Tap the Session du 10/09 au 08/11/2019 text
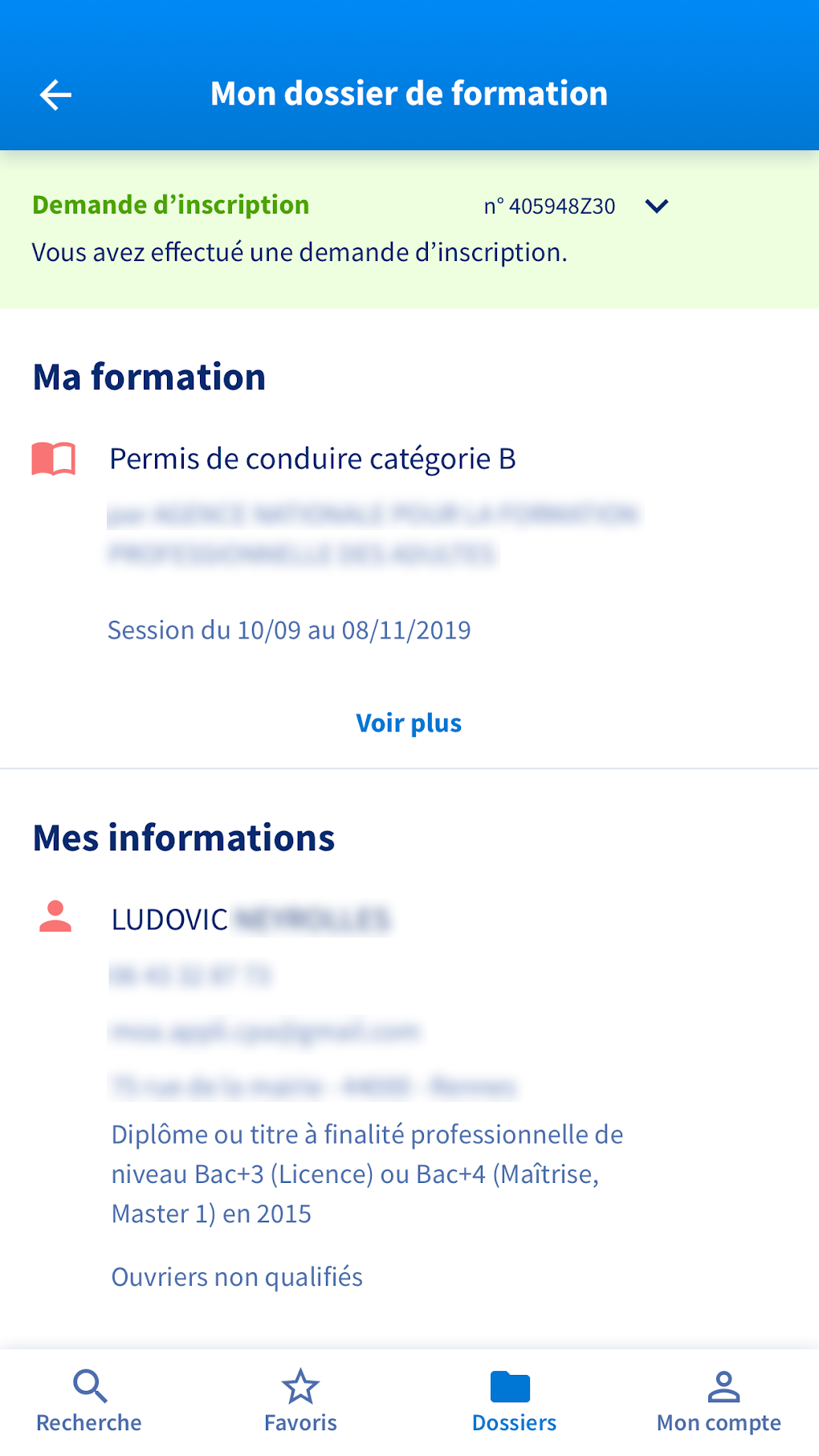Viewport: 819px width, 1456px height. pyautogui.click(x=289, y=630)
